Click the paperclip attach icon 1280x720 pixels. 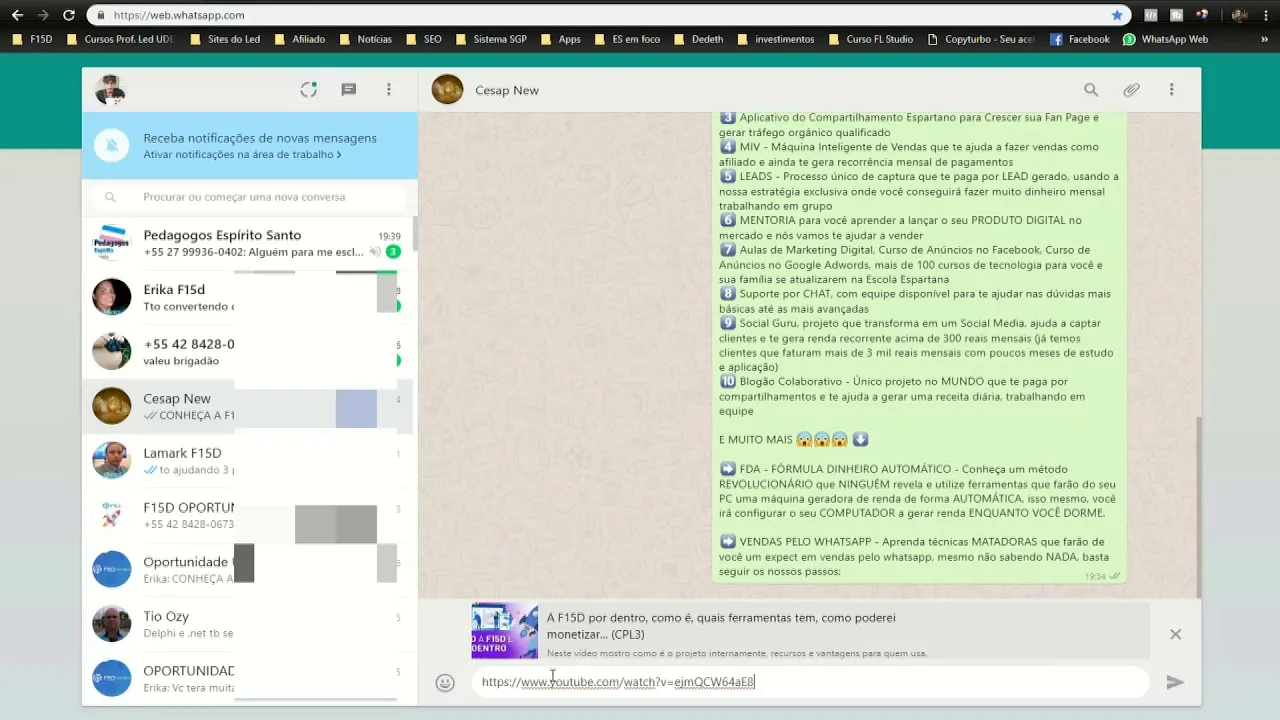[1131, 90]
